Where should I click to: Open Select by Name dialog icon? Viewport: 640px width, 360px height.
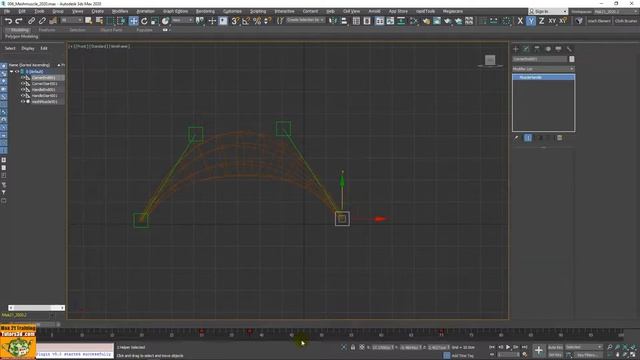100,21
